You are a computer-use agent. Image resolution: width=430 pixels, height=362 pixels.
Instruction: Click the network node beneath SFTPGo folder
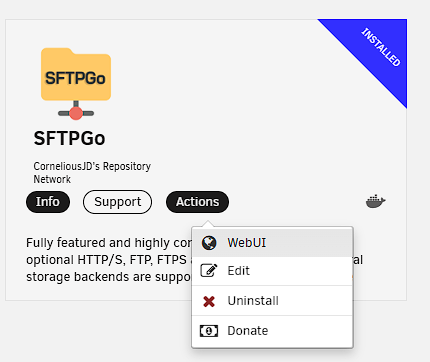tap(76, 113)
